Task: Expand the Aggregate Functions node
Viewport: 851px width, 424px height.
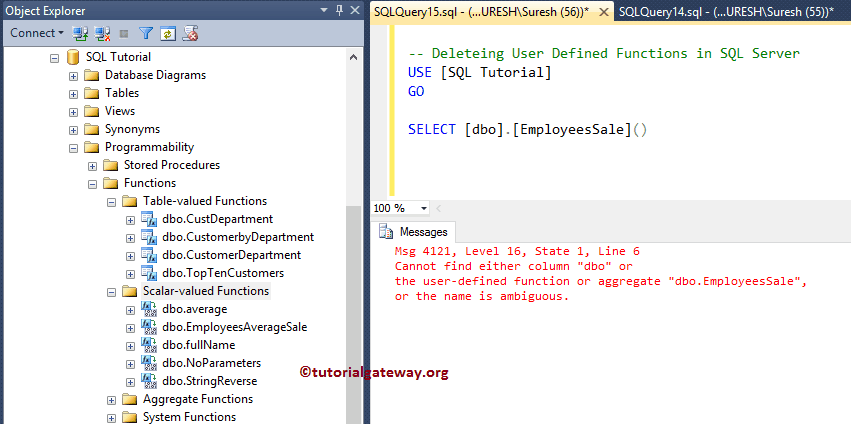Action: click(111, 400)
